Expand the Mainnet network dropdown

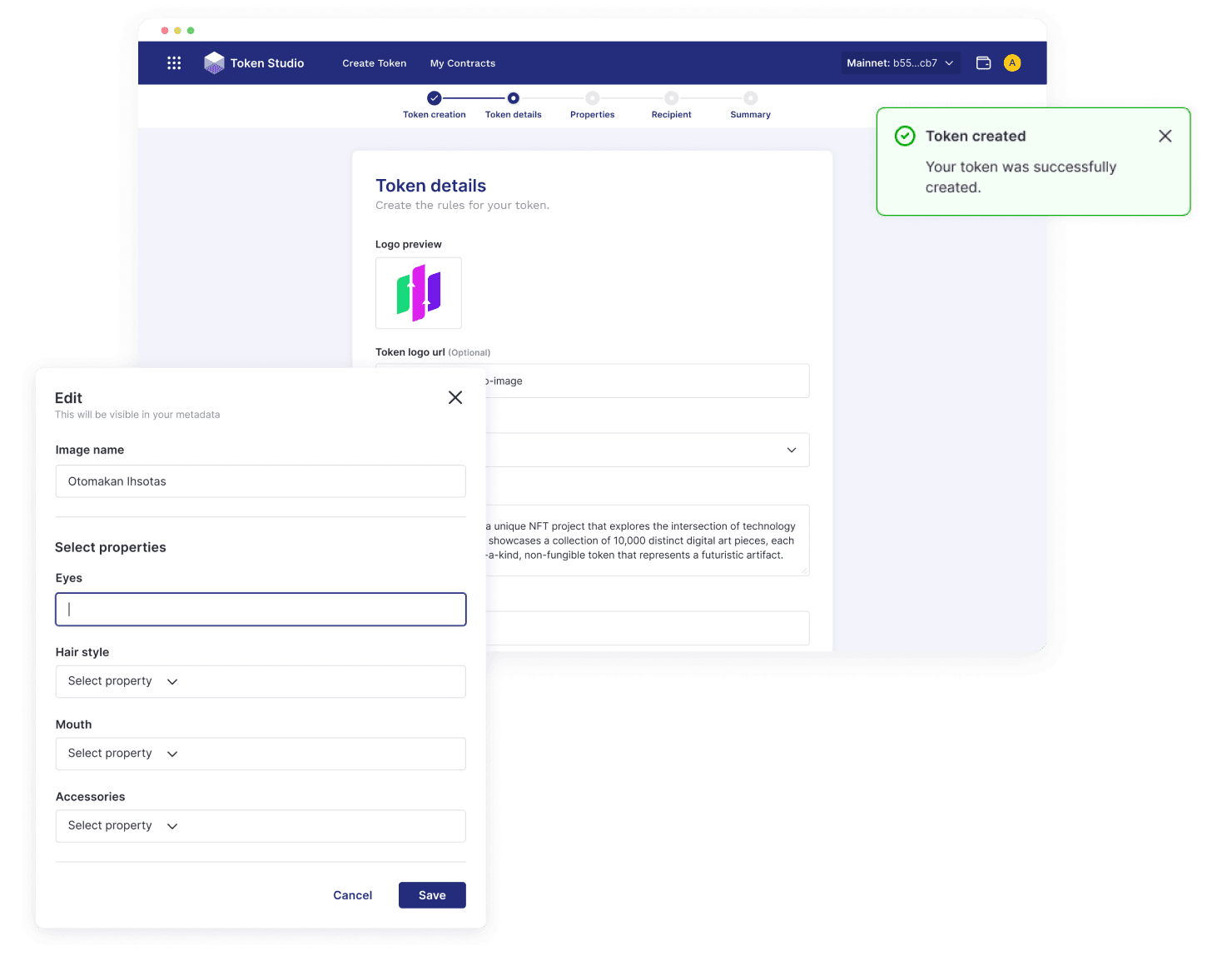[901, 63]
